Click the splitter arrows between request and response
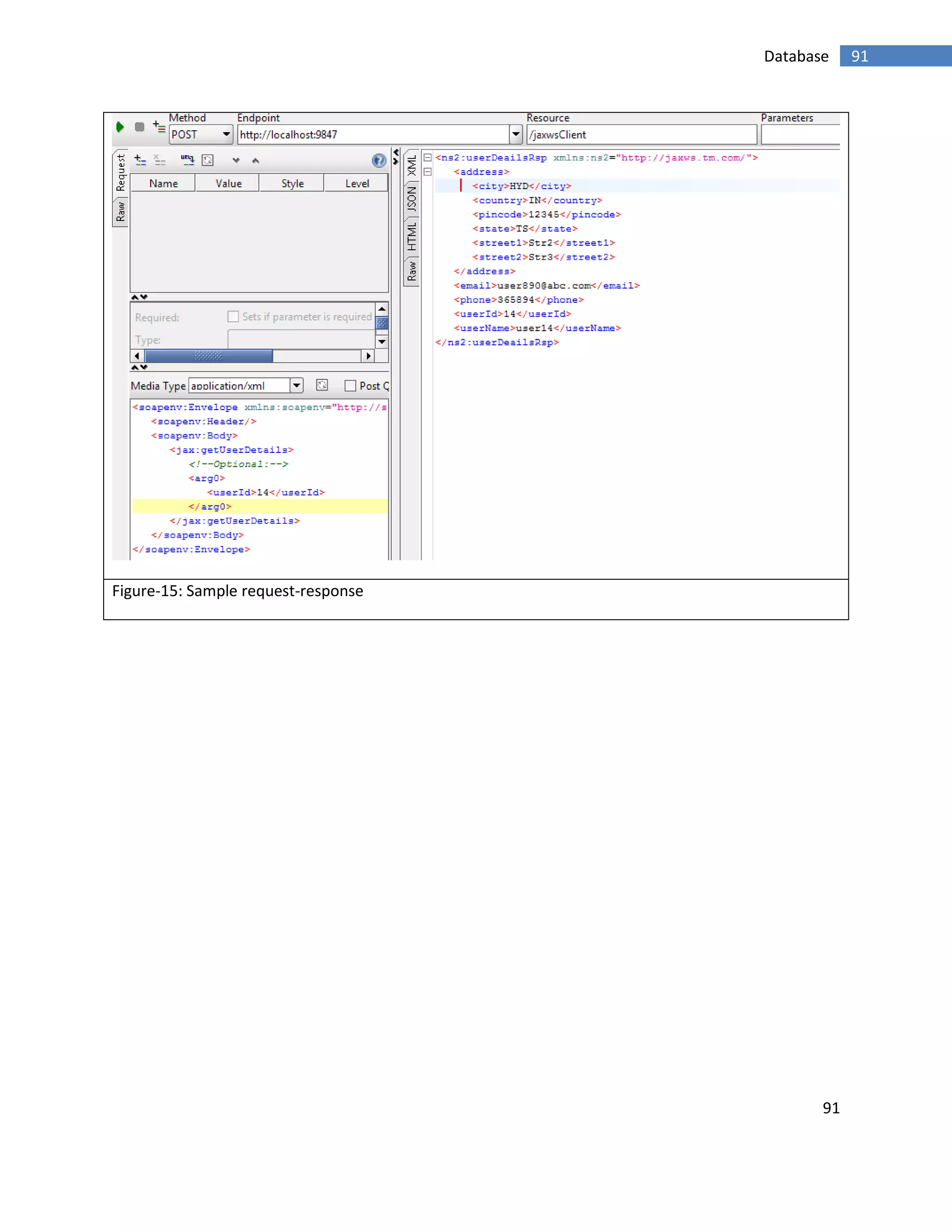 click(396, 157)
